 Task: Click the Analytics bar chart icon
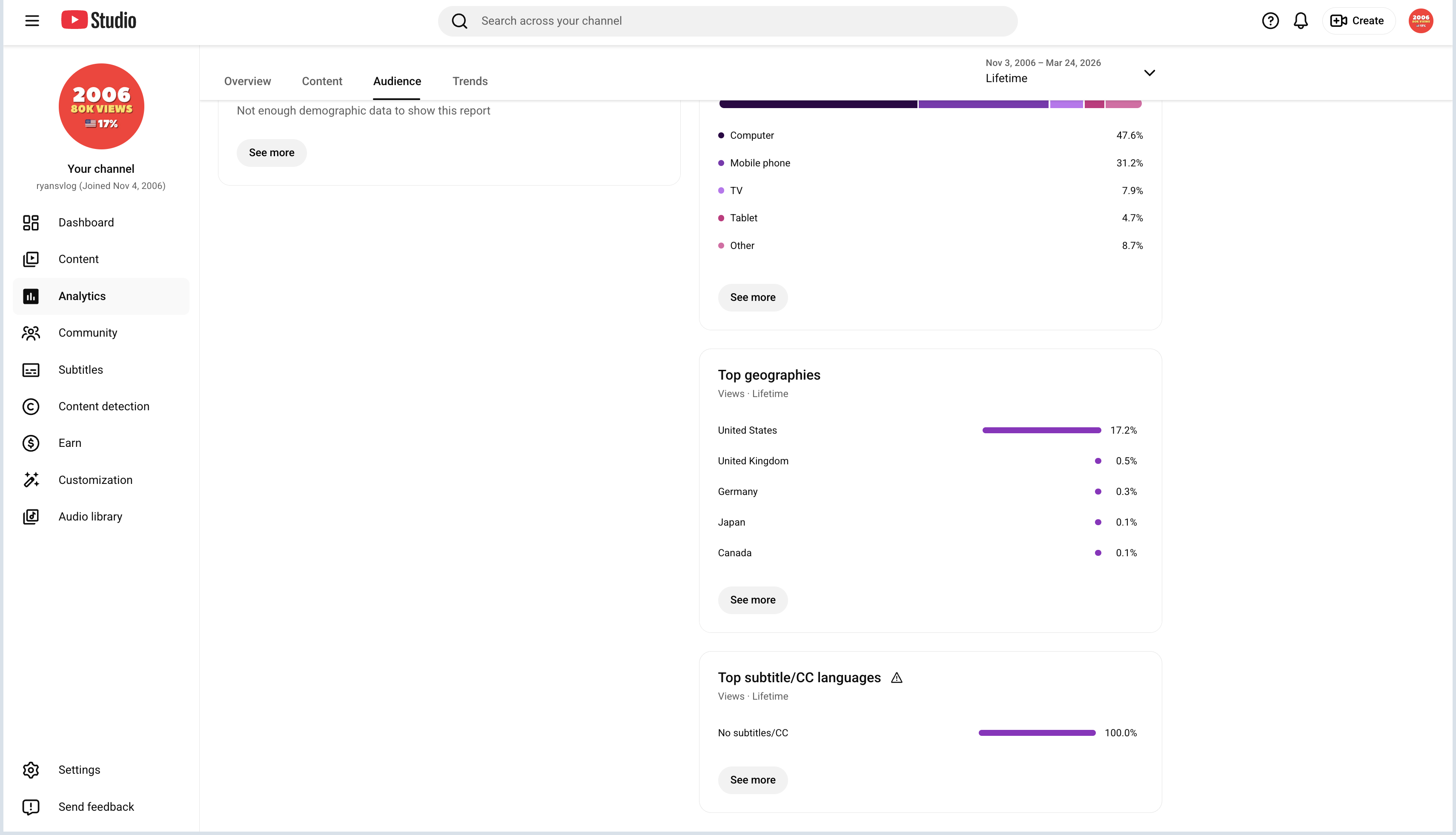(31, 296)
